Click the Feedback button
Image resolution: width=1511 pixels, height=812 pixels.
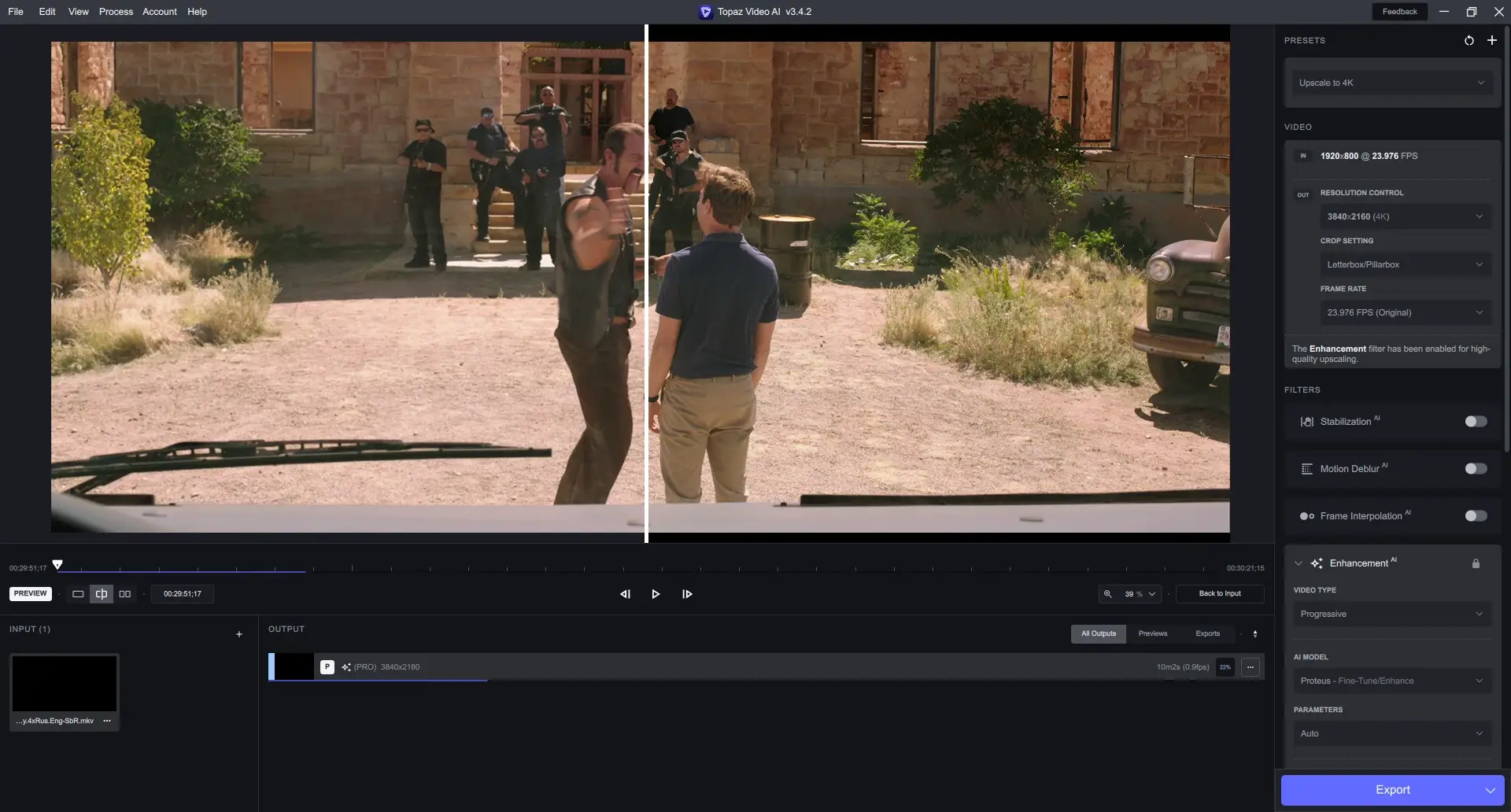pyautogui.click(x=1399, y=12)
